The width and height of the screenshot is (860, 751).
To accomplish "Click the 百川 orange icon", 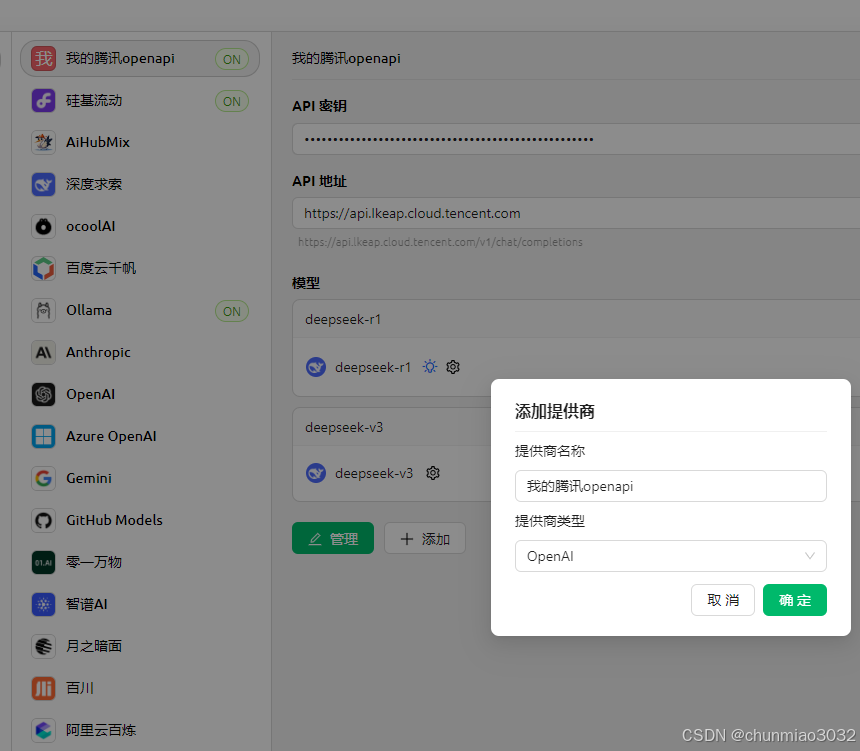I will [x=43, y=688].
